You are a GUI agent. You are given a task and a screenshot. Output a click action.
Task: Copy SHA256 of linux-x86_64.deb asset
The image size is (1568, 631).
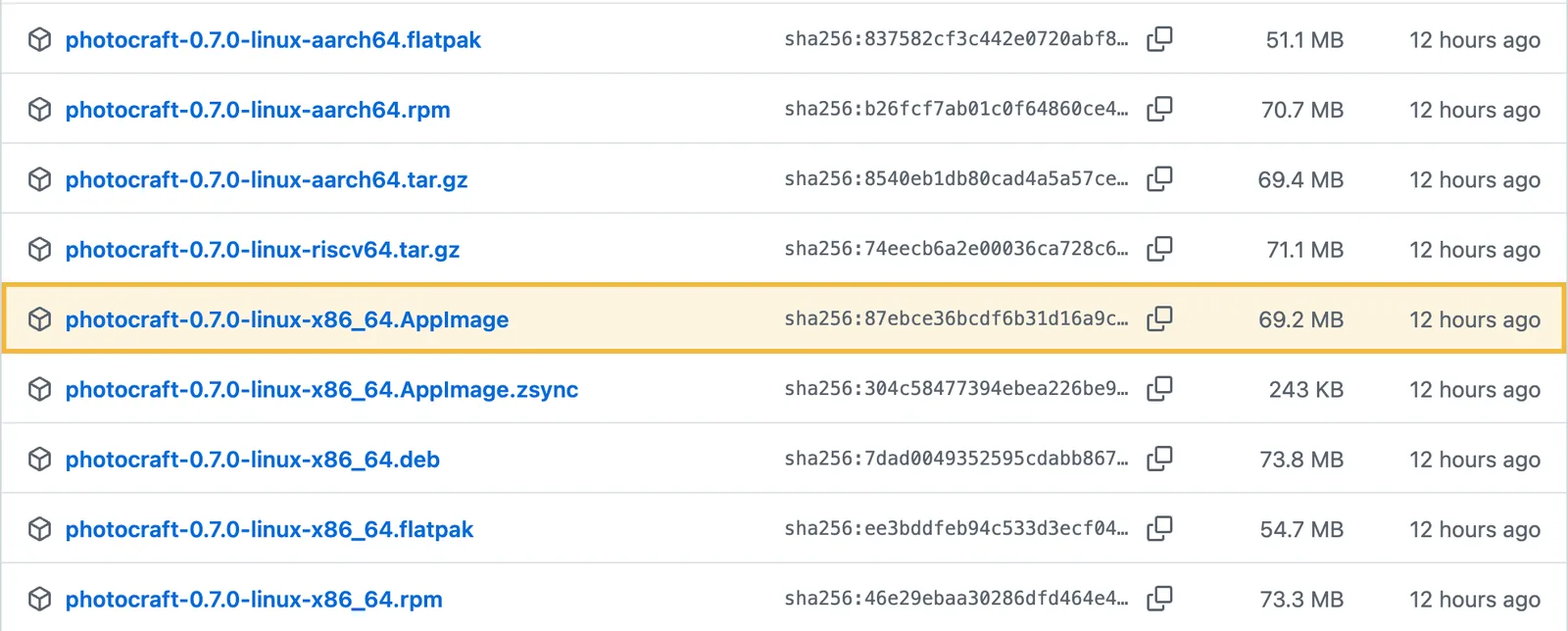pyautogui.click(x=1159, y=459)
